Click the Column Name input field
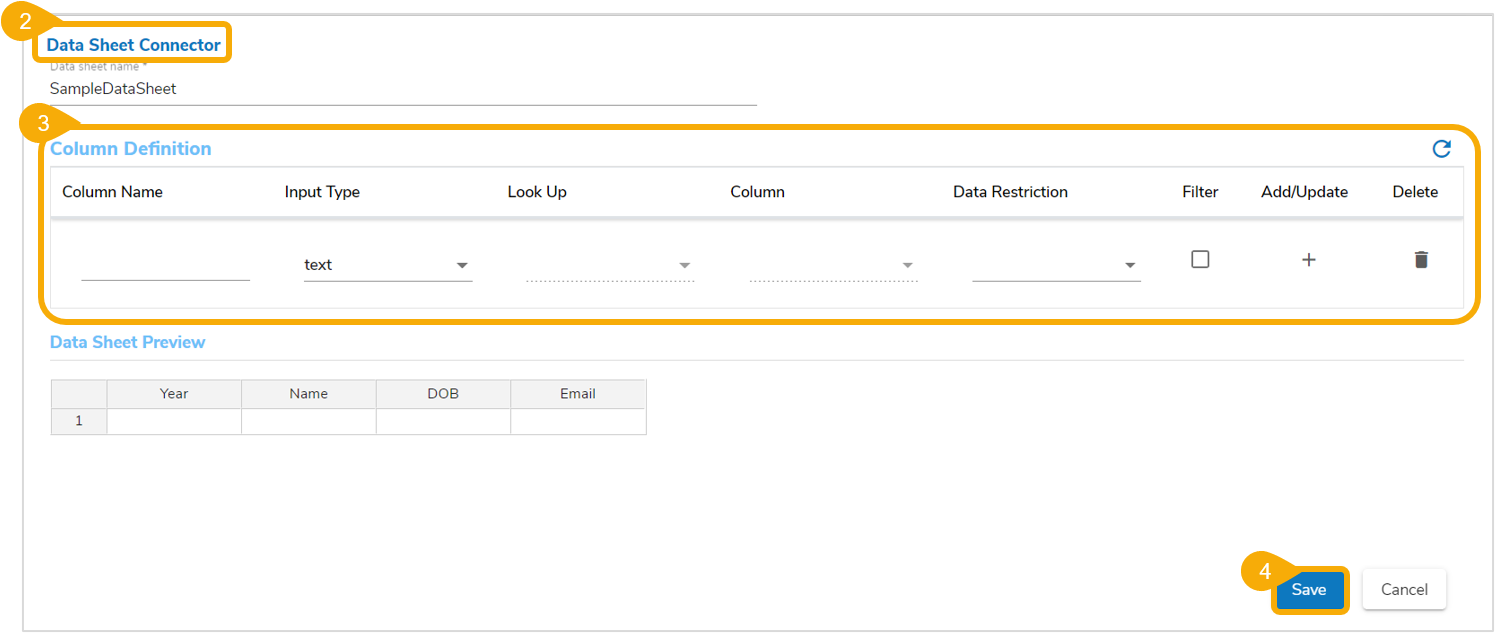Image resolution: width=1498 pixels, height=636 pixels. 165,265
